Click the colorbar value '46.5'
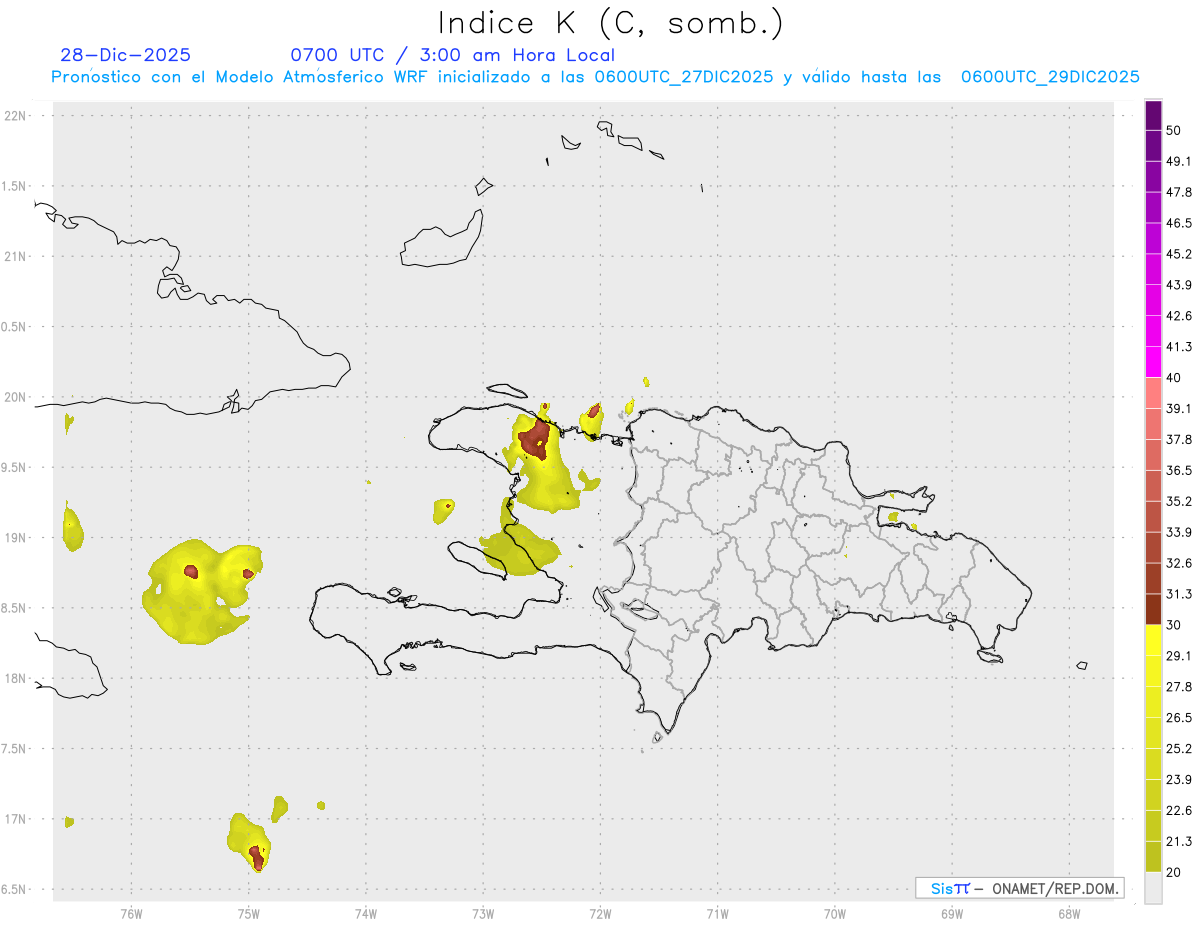 1179,223
